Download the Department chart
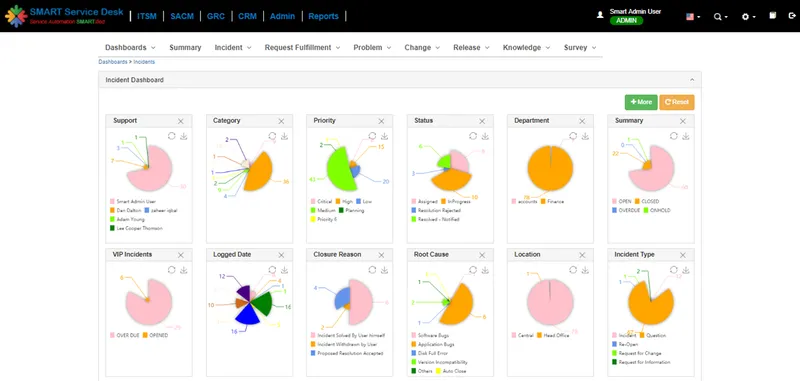The height and width of the screenshot is (381, 800). 585,136
